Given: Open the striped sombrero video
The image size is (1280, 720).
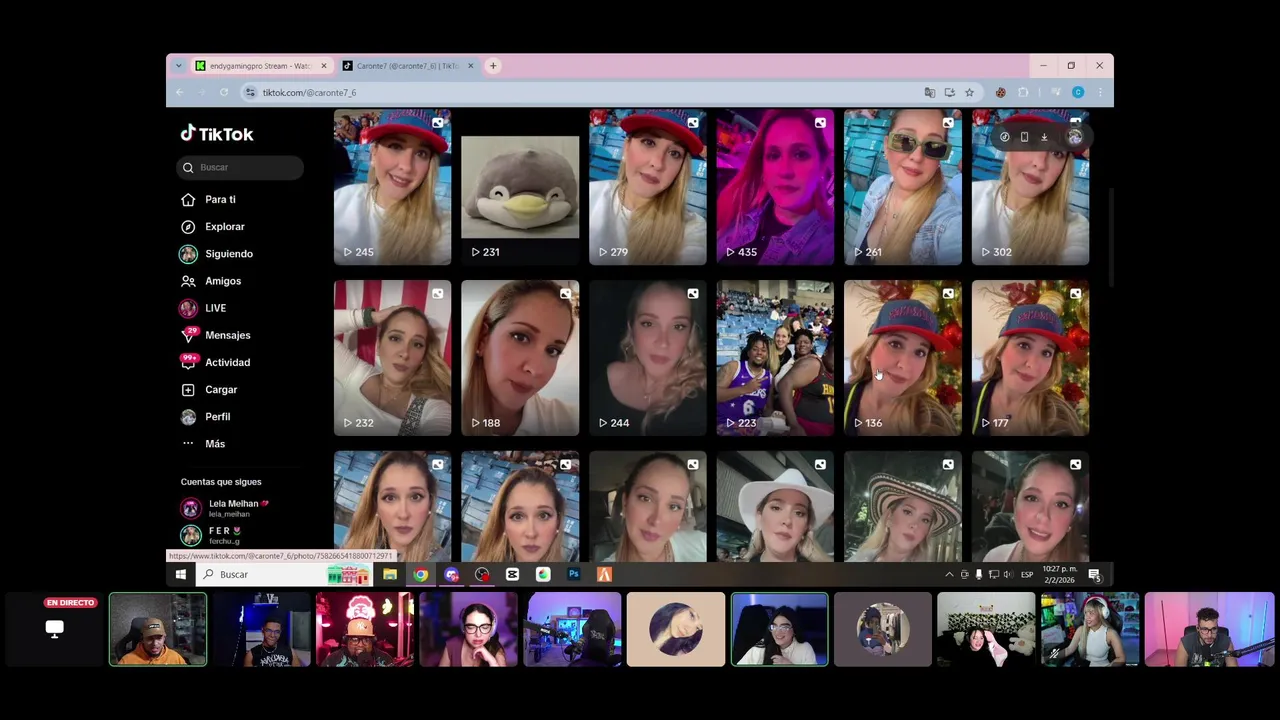Looking at the screenshot, I should (x=903, y=506).
